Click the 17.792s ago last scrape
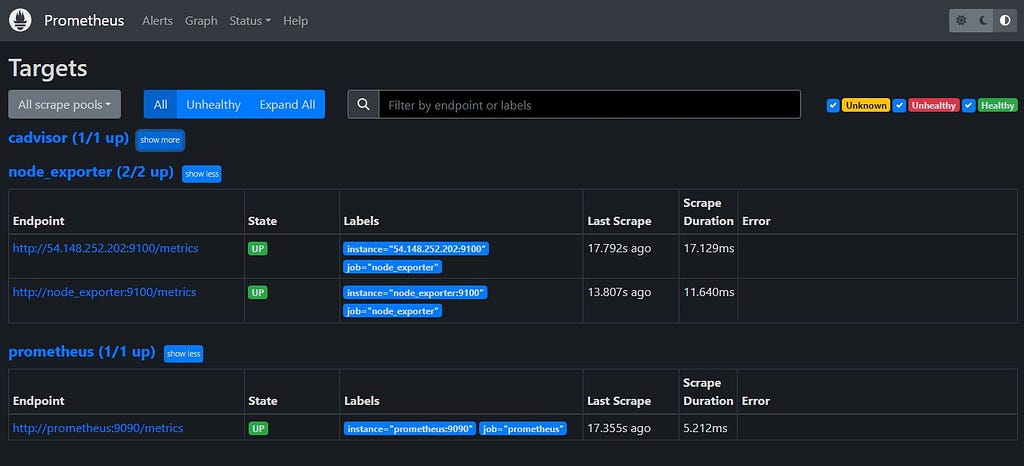Image resolution: width=1024 pixels, height=466 pixels. (619, 248)
